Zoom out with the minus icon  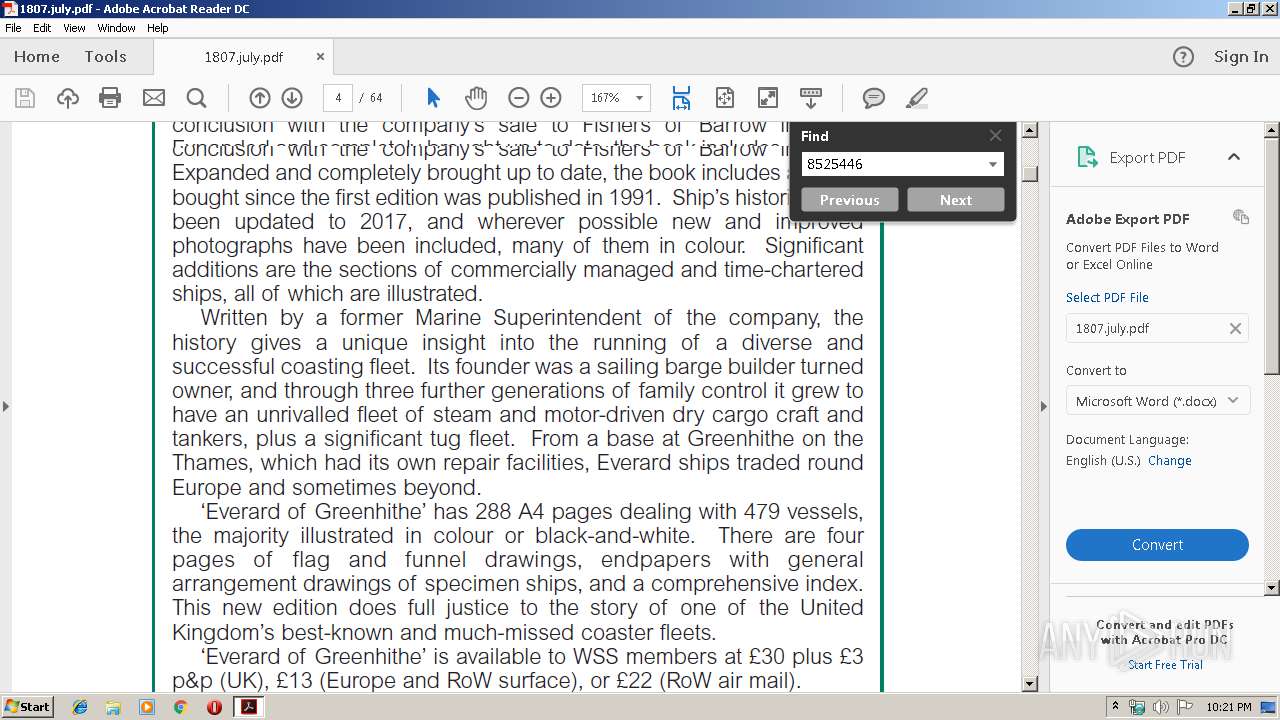coord(518,98)
